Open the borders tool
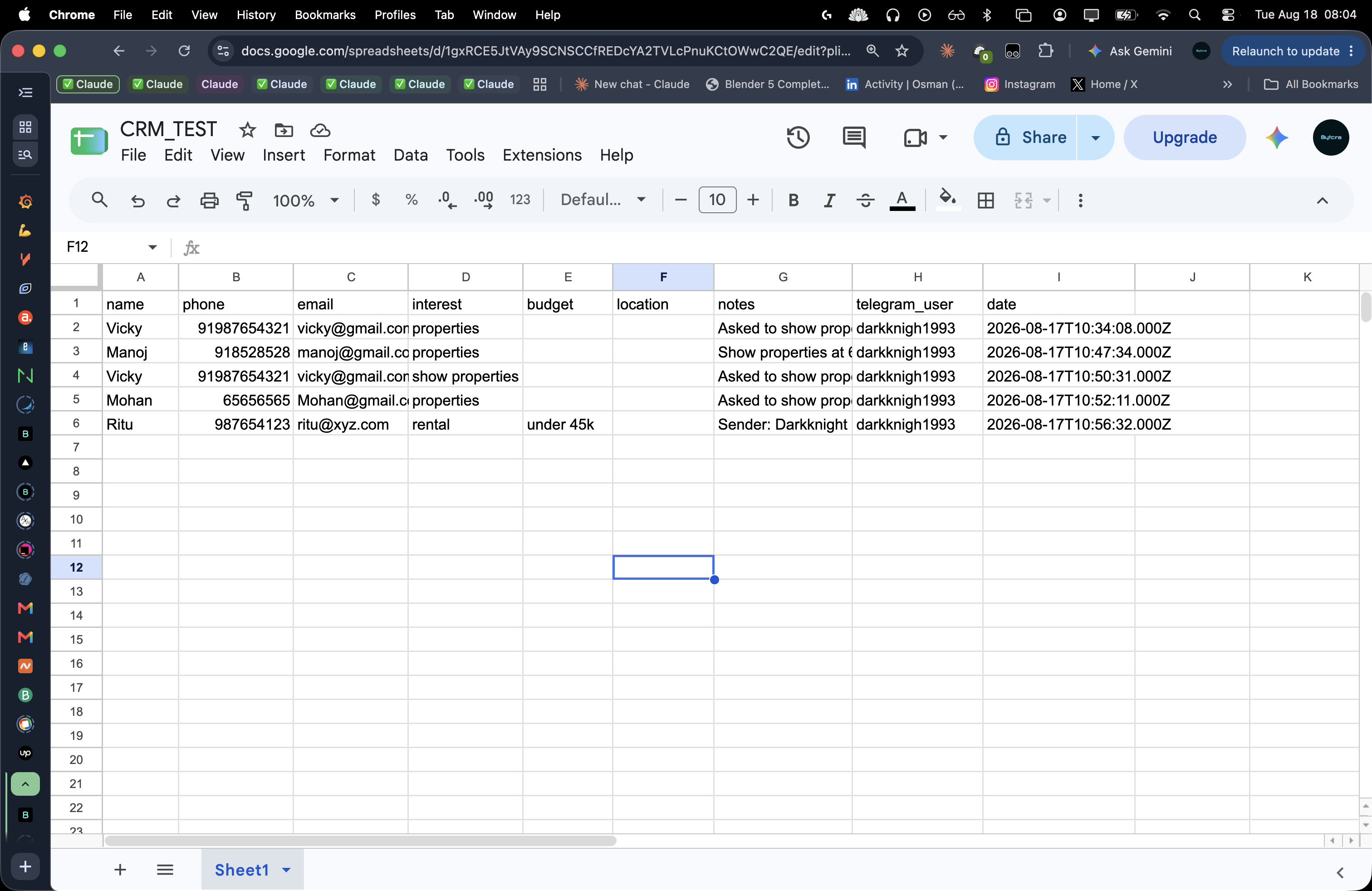 986,200
